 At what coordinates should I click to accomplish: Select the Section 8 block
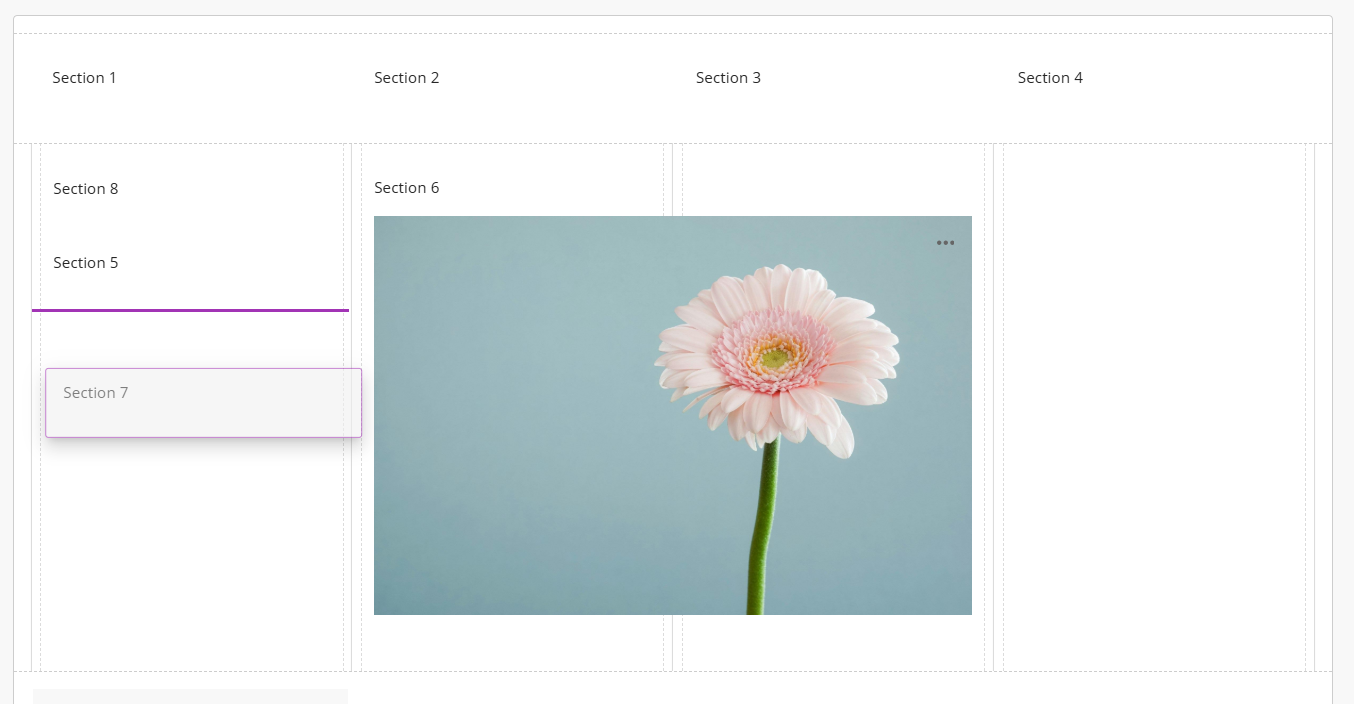click(86, 189)
